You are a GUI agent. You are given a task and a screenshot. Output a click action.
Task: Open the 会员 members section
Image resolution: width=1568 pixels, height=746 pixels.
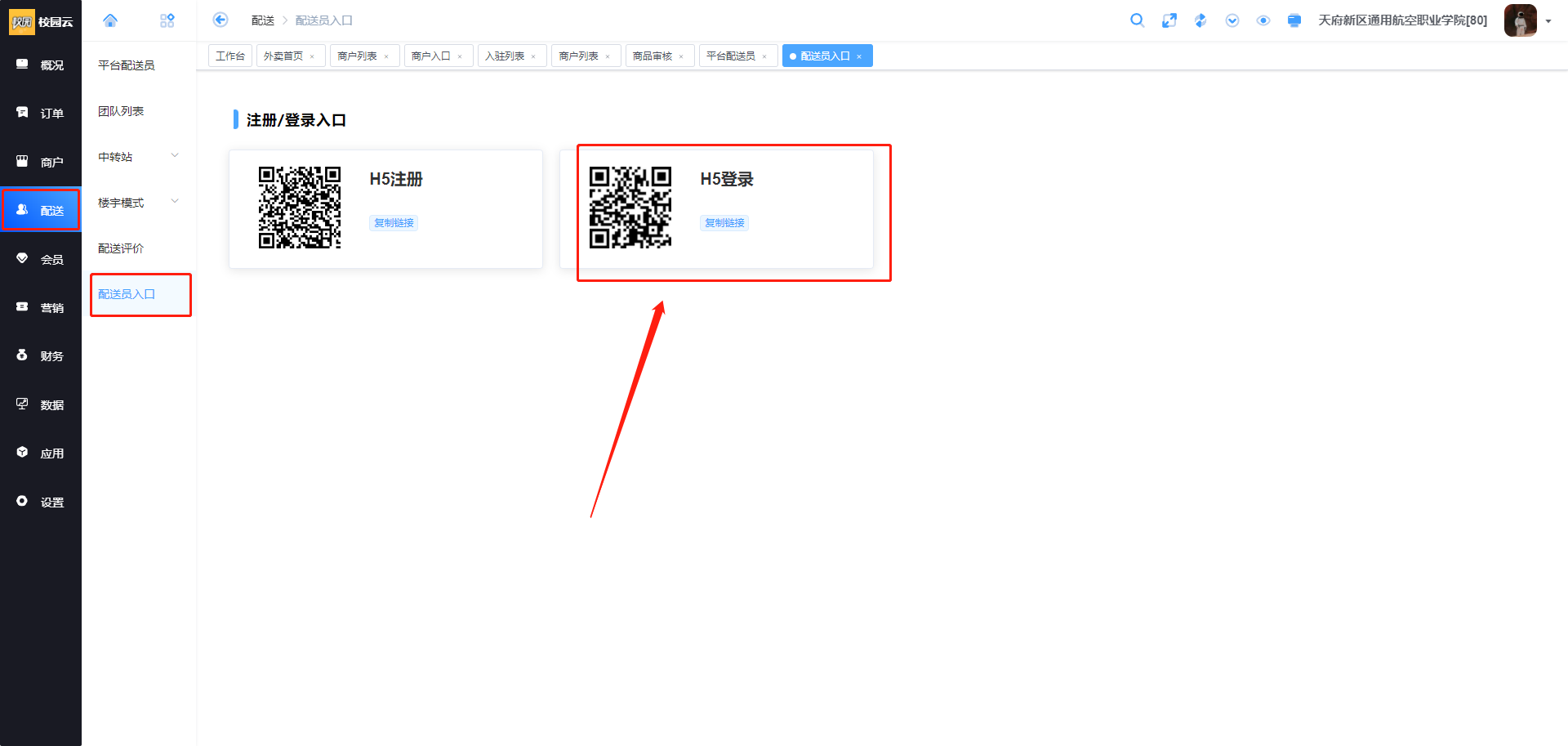pos(41,259)
